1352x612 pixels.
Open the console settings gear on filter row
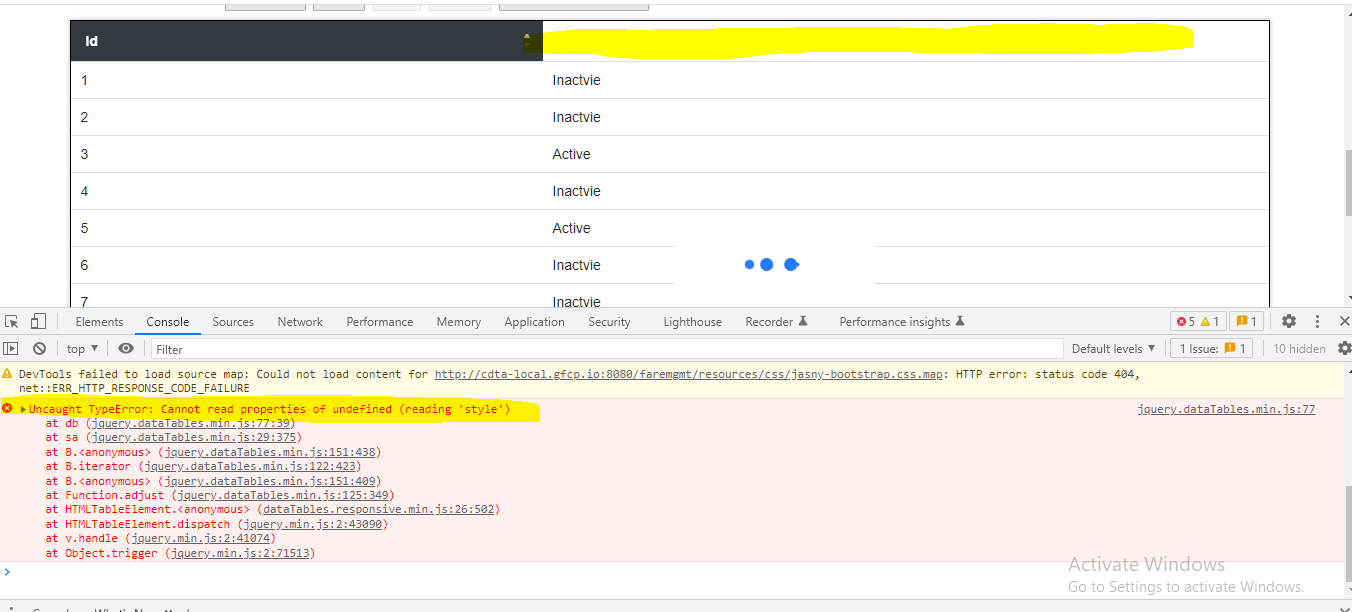[x=1344, y=348]
